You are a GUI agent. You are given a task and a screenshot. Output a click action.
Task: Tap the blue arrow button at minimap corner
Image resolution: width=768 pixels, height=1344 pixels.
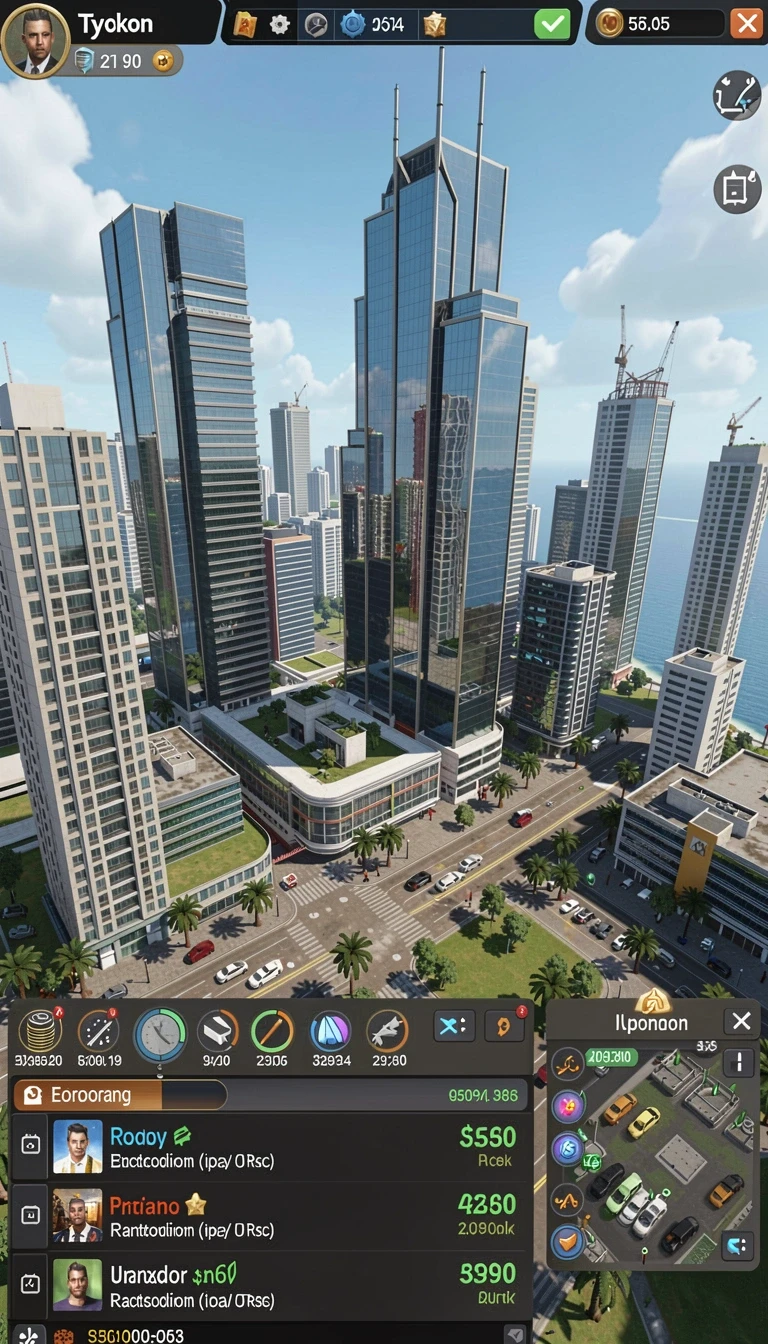point(738,1246)
